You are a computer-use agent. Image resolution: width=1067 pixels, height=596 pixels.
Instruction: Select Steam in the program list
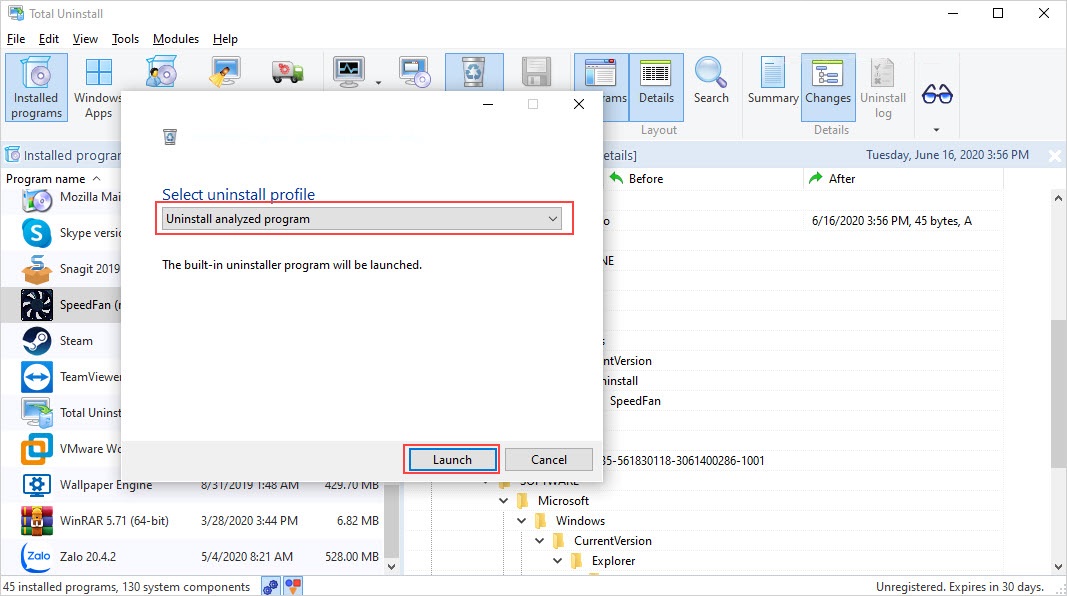pyautogui.click(x=76, y=341)
